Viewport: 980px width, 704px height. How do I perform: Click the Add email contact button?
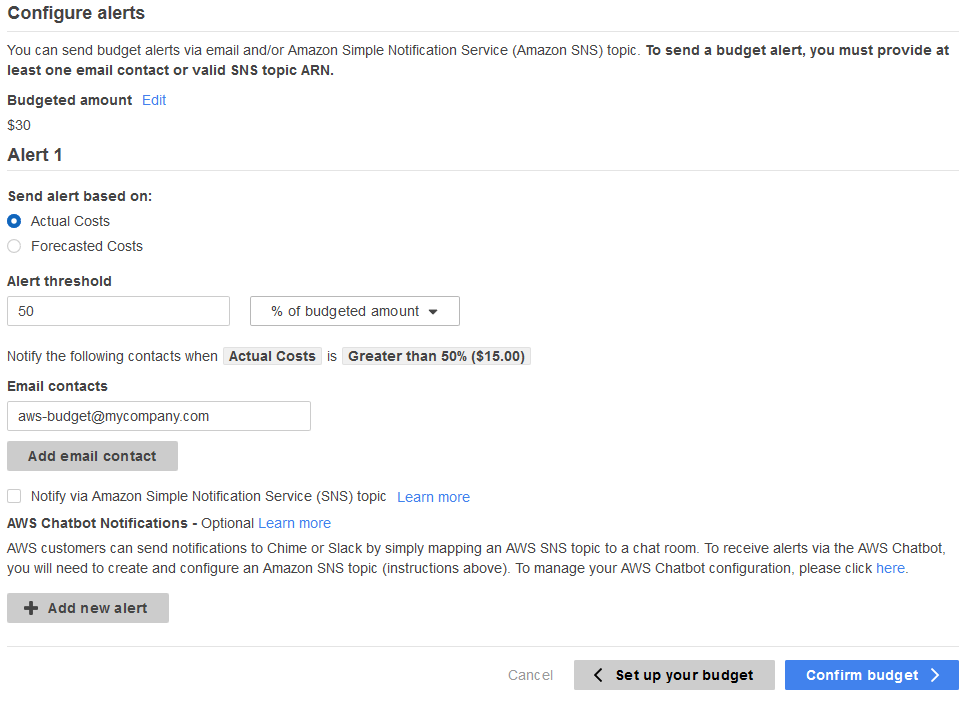point(92,456)
